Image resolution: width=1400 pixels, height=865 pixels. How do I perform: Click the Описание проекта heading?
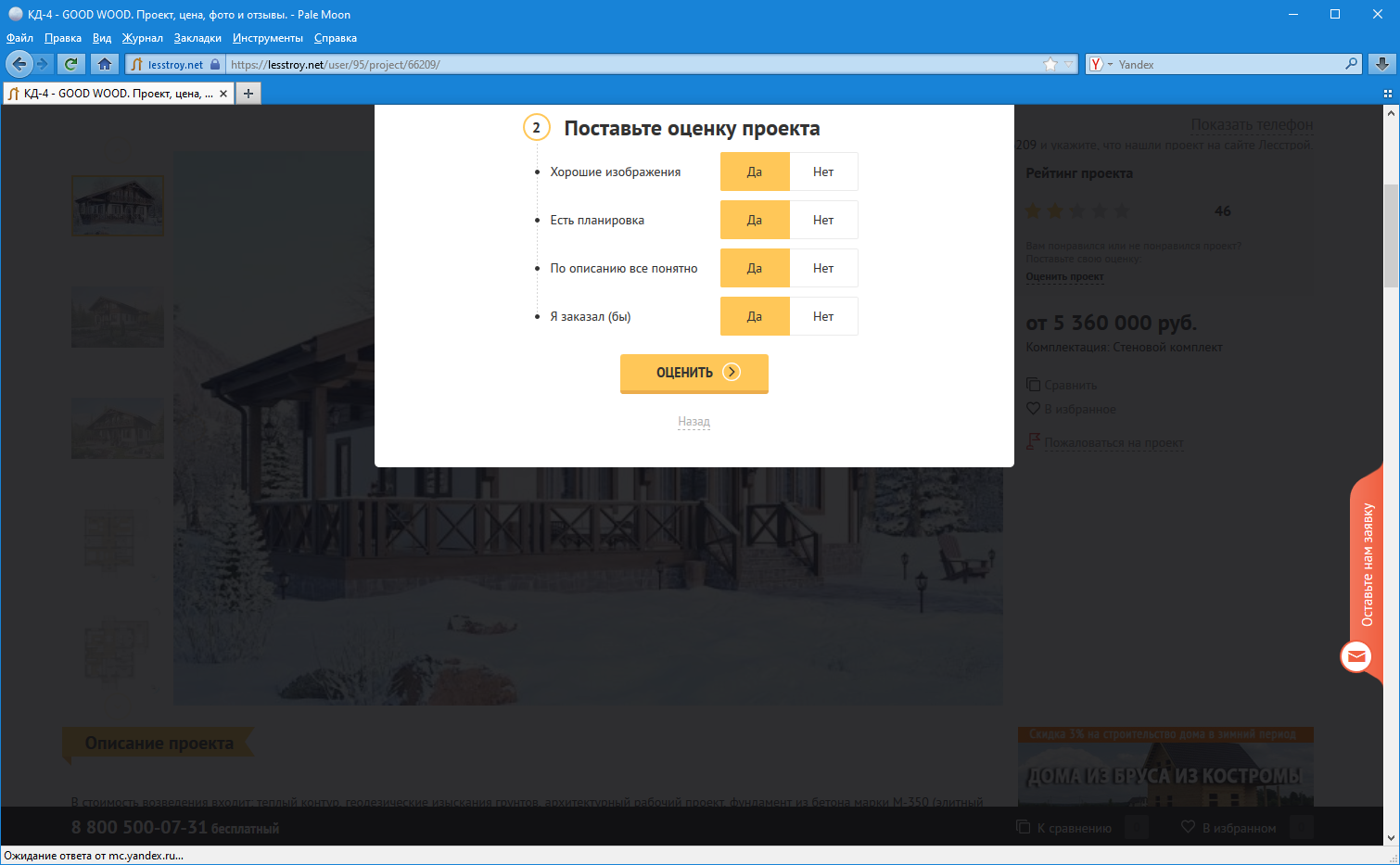coord(159,743)
